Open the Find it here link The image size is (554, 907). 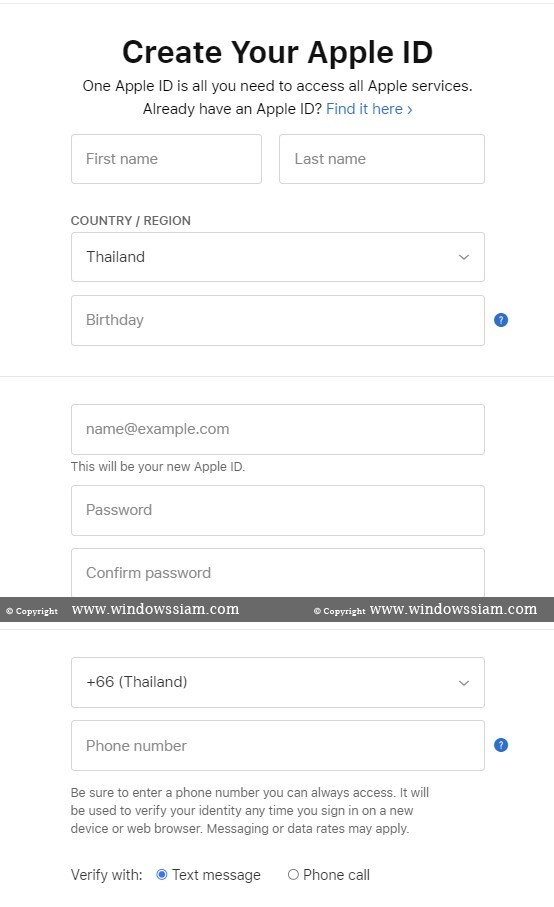(369, 109)
